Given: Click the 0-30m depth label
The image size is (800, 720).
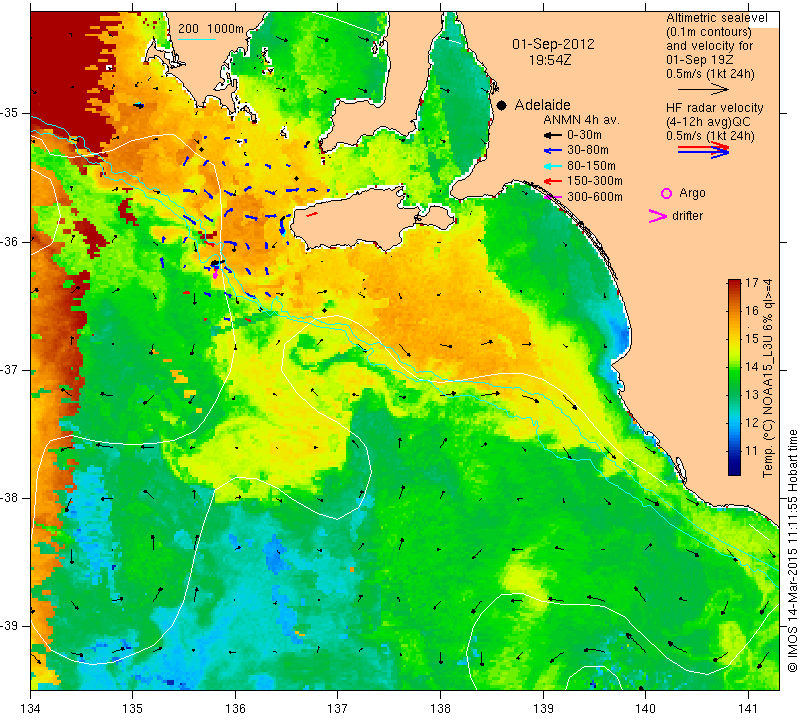Looking at the screenshot, I should [584, 135].
